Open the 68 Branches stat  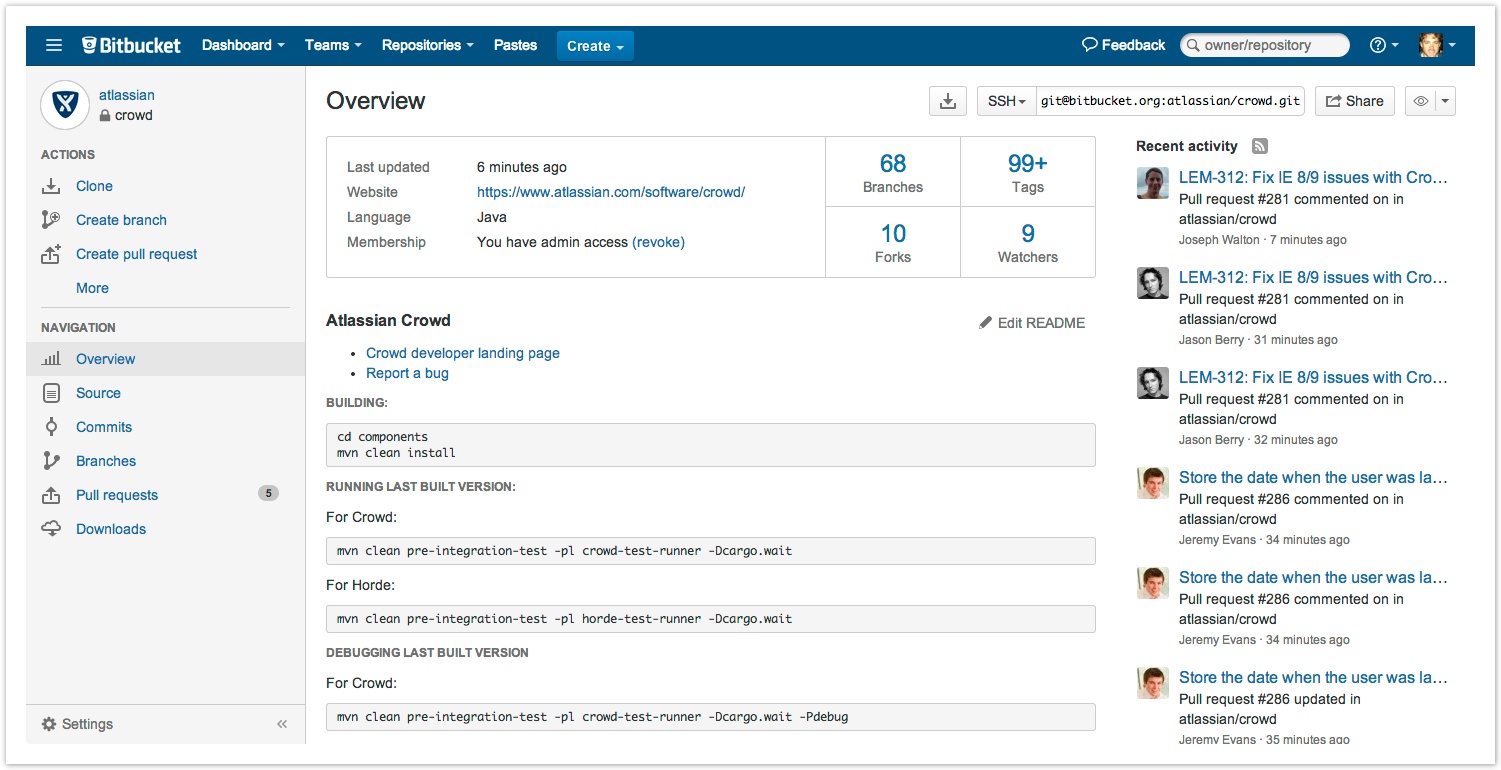pos(893,172)
